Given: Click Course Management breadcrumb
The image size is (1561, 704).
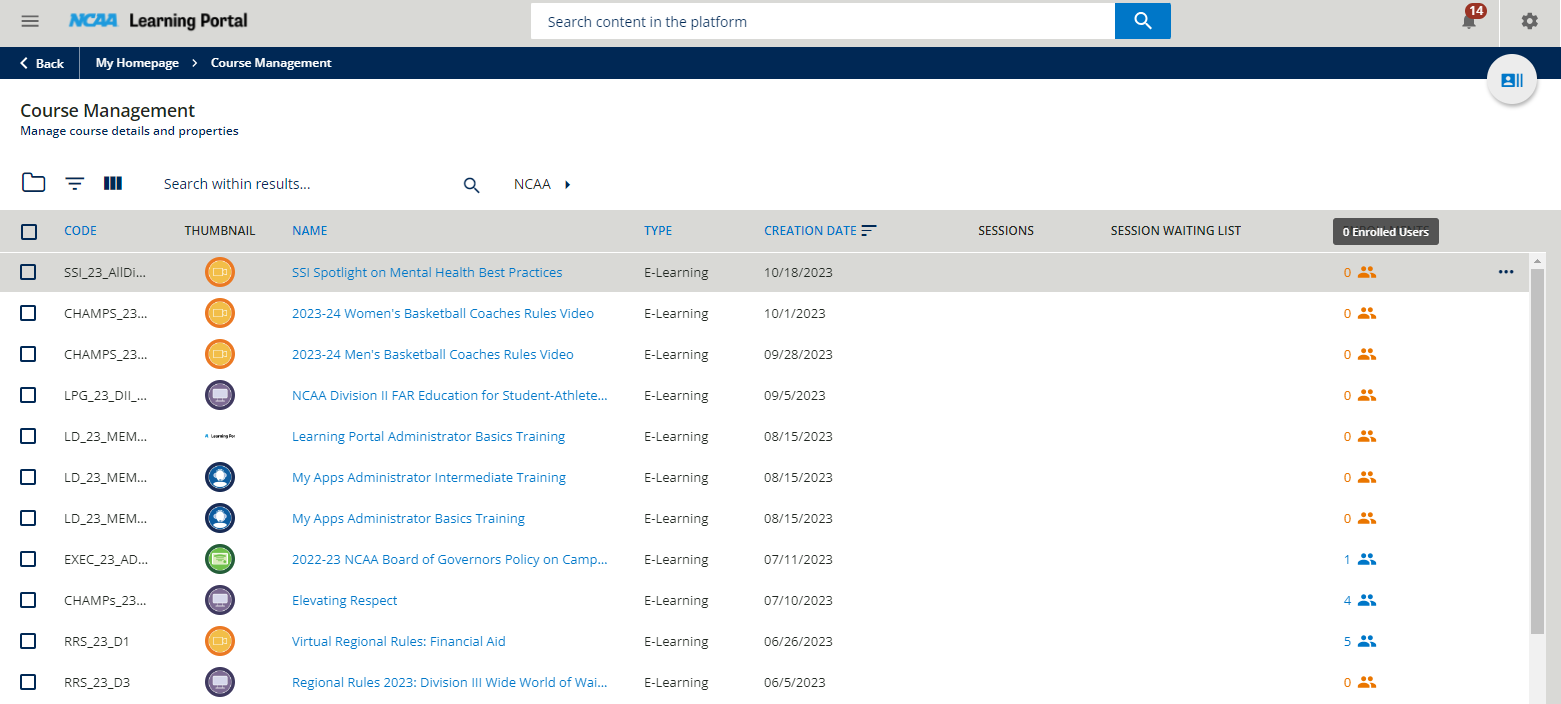Looking at the screenshot, I should pos(271,63).
